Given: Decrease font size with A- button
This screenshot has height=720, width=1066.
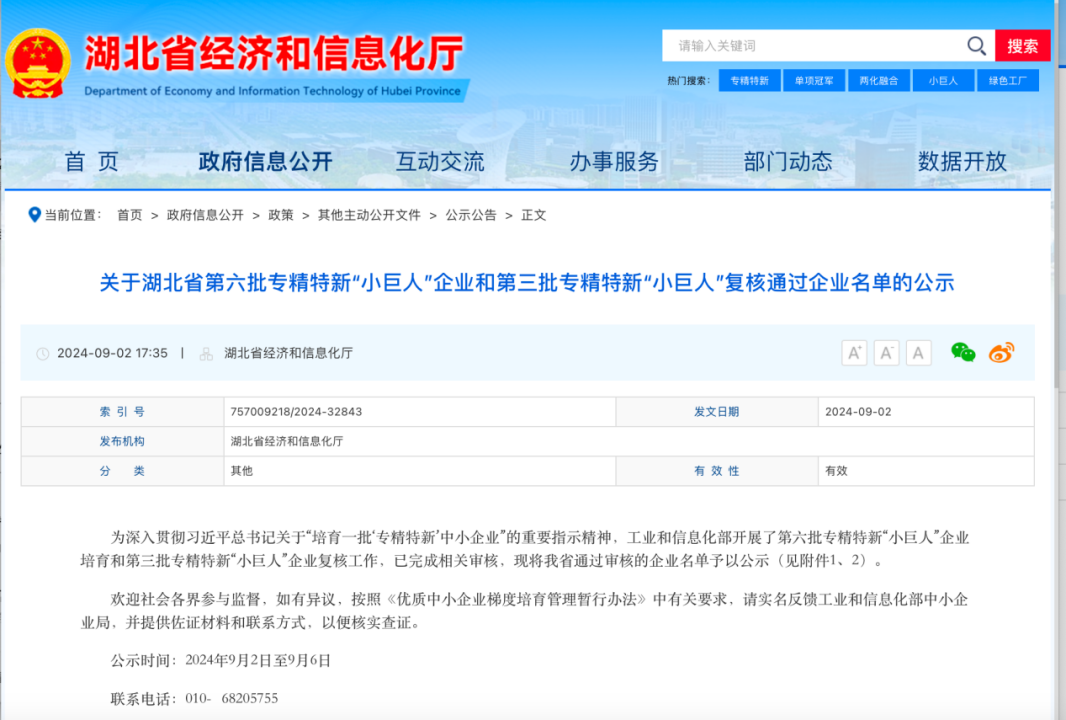Looking at the screenshot, I should (886, 352).
